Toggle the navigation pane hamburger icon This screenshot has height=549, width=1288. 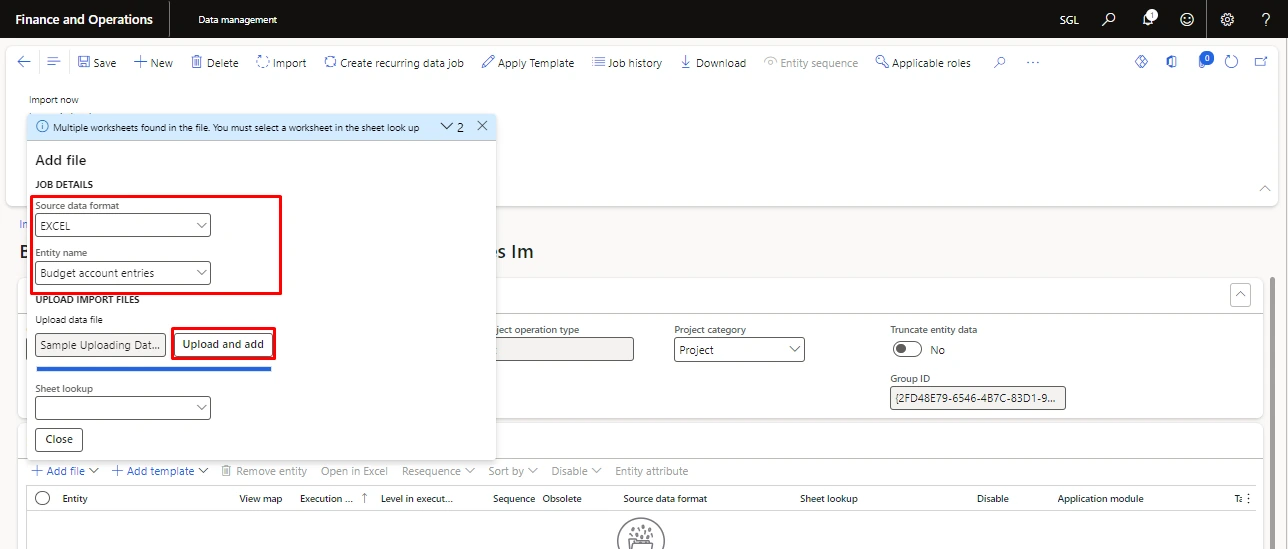[x=54, y=62]
